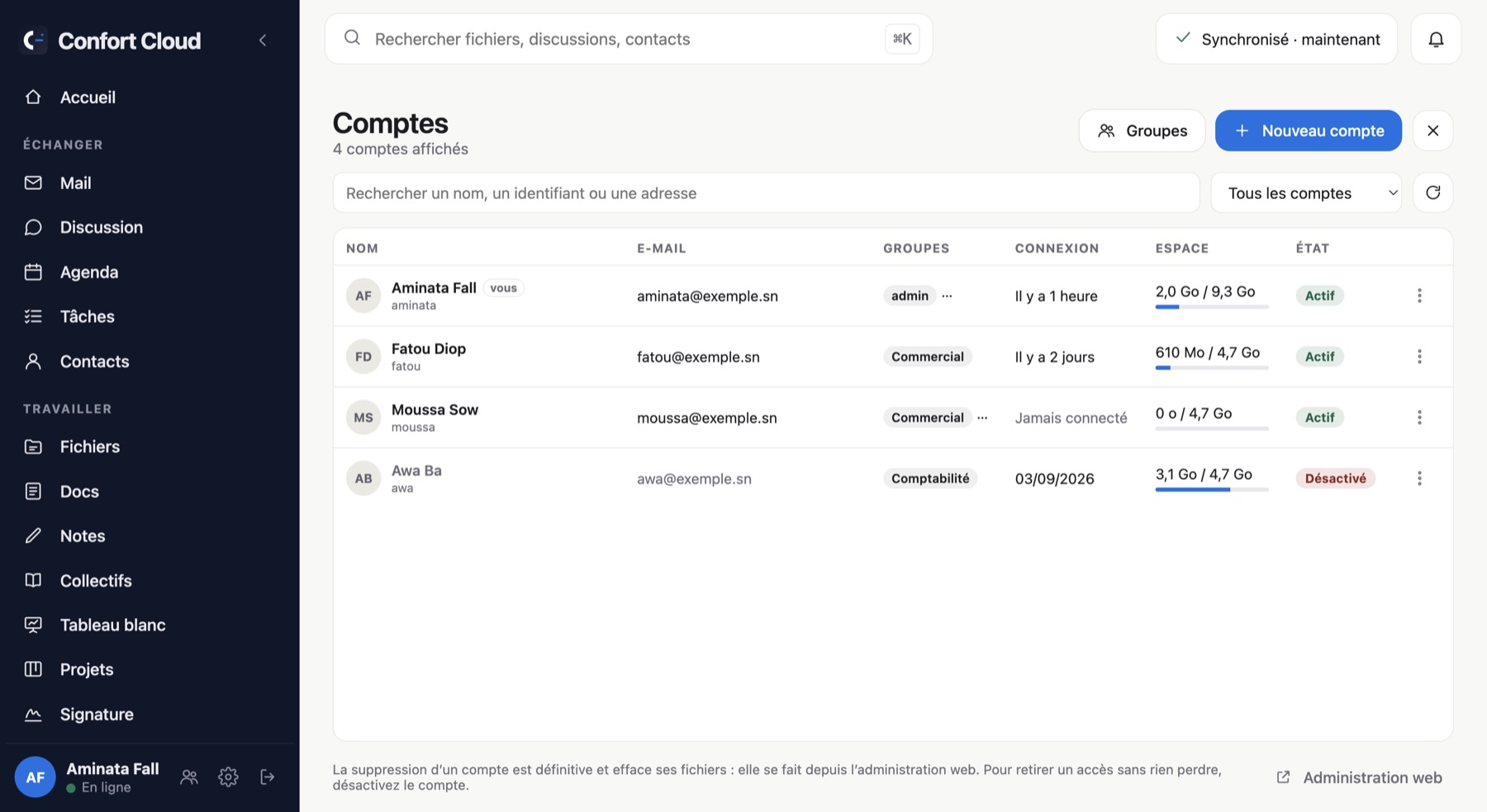Click the AB avatar for Awa Ba

point(363,478)
